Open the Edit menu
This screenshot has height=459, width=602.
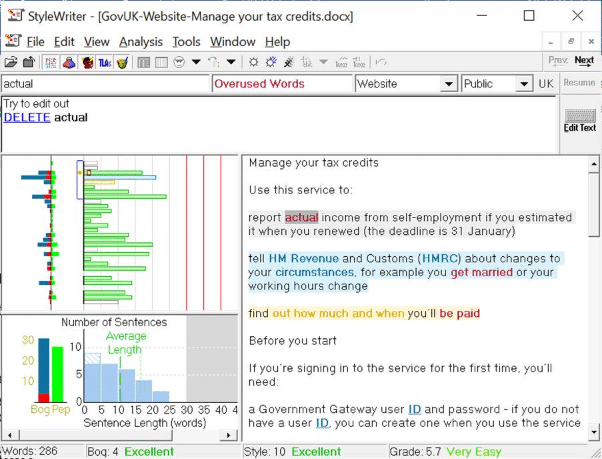click(x=64, y=42)
